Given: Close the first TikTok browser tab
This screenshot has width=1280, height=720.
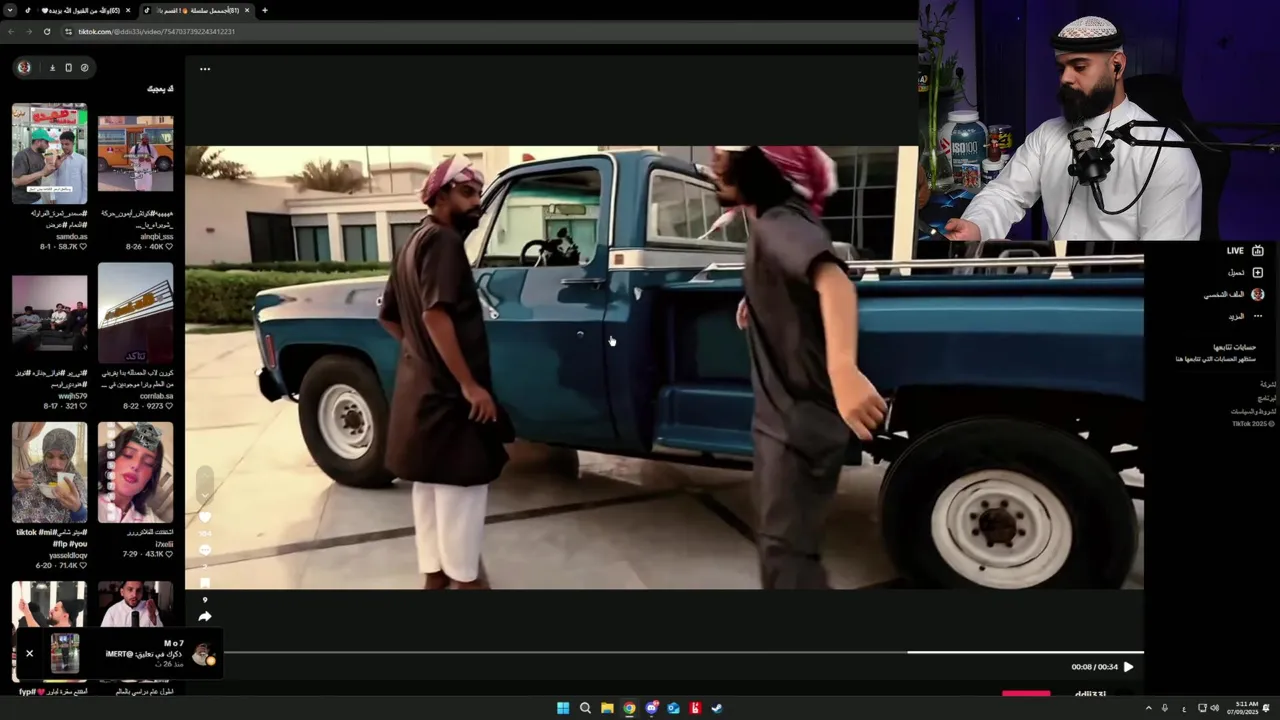Looking at the screenshot, I should (128, 10).
